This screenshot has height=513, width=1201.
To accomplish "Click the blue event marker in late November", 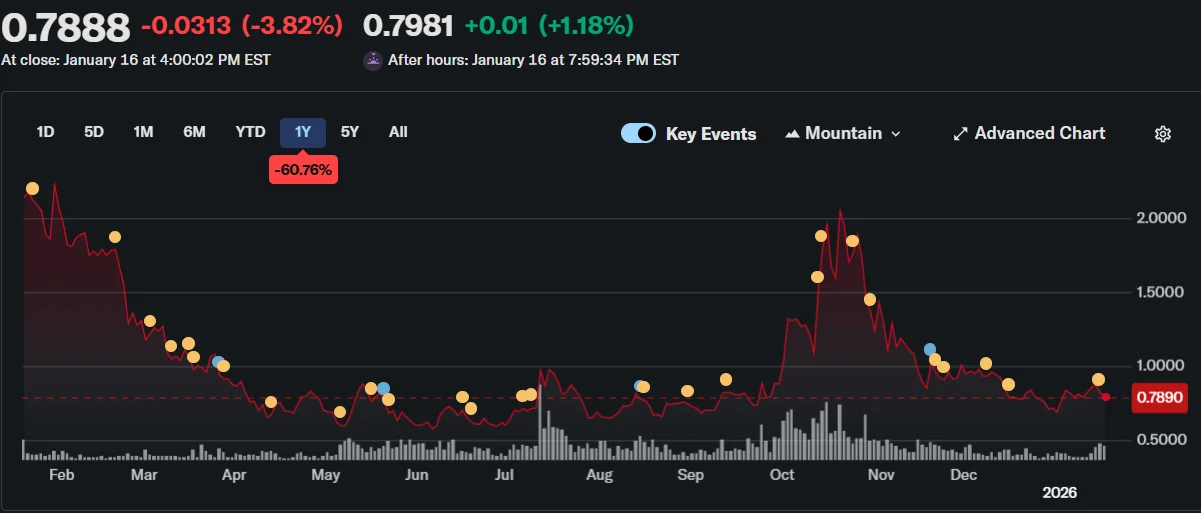I will coord(930,349).
